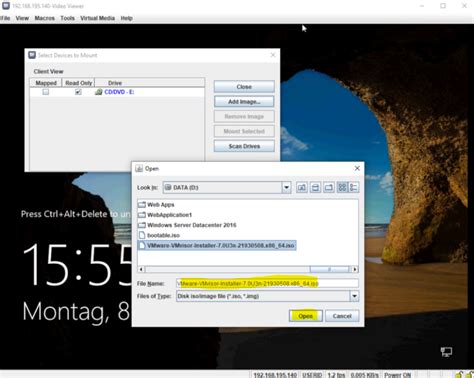Click the Remove Image button
This screenshot has height=378, width=474.
click(x=244, y=116)
